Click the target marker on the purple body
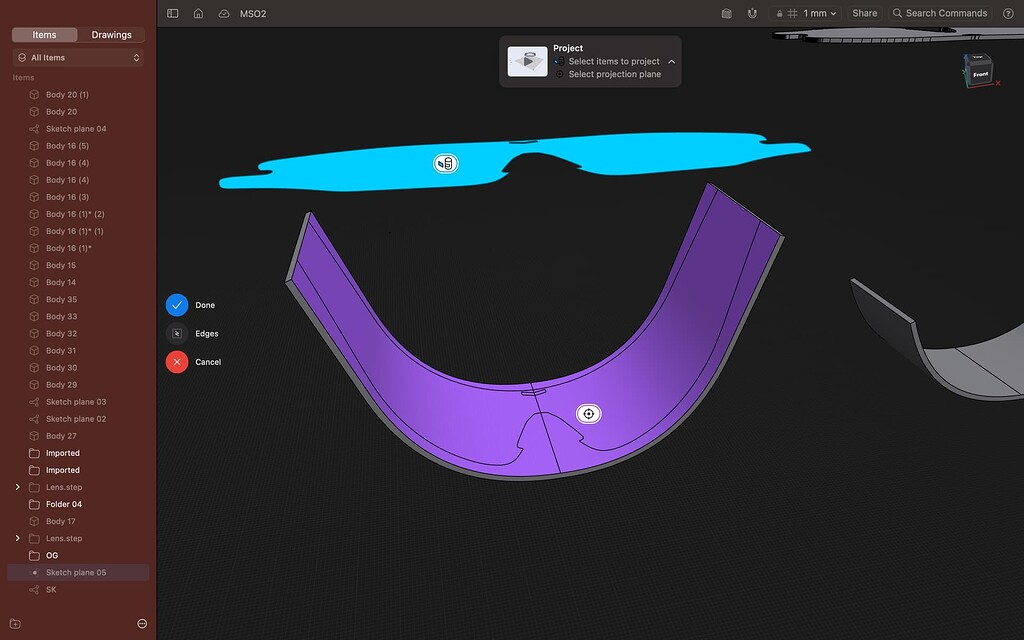 tap(589, 413)
